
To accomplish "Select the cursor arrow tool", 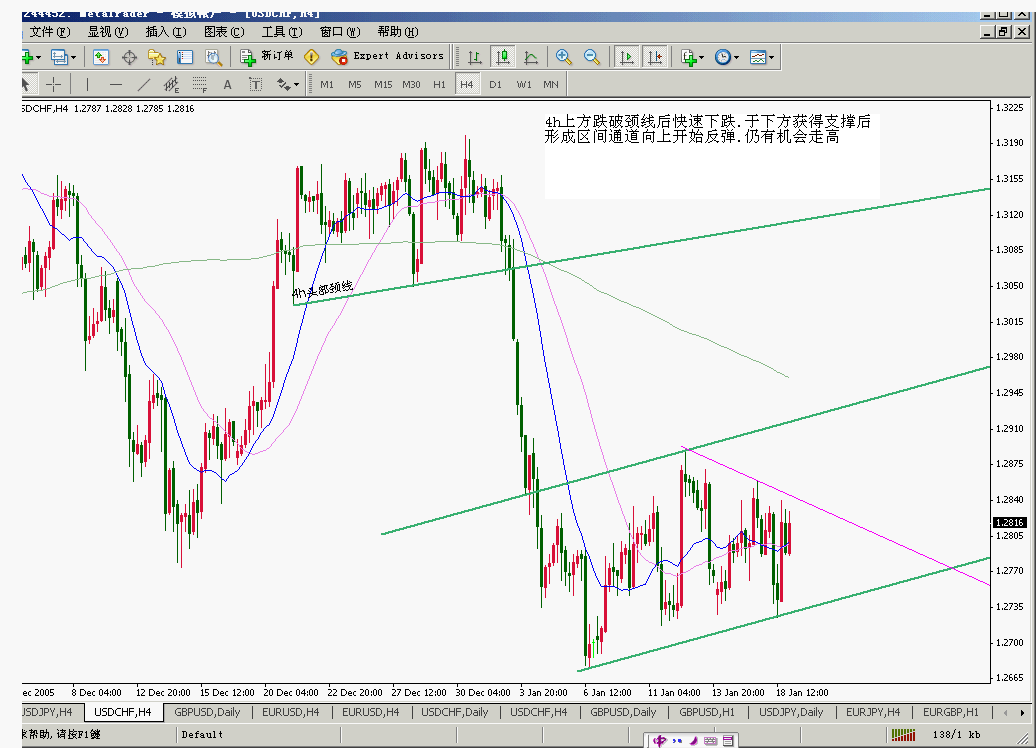I will tap(26, 85).
